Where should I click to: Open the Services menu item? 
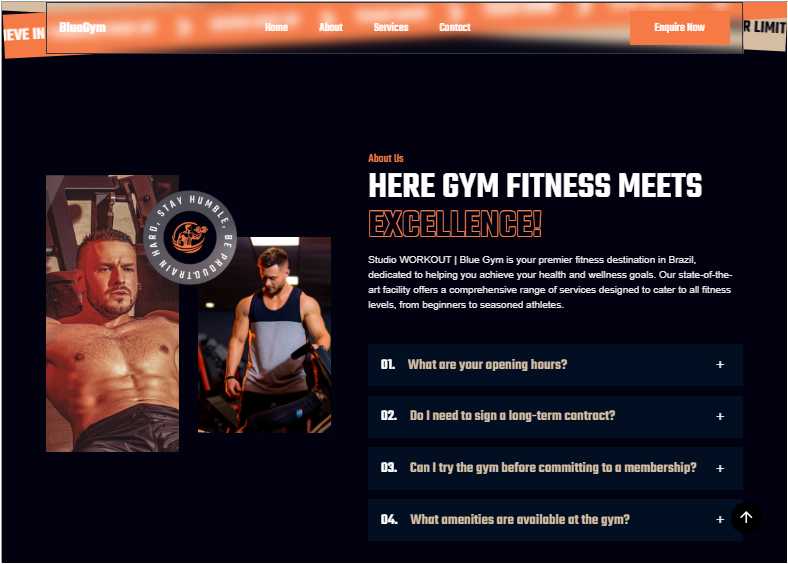pyautogui.click(x=390, y=27)
